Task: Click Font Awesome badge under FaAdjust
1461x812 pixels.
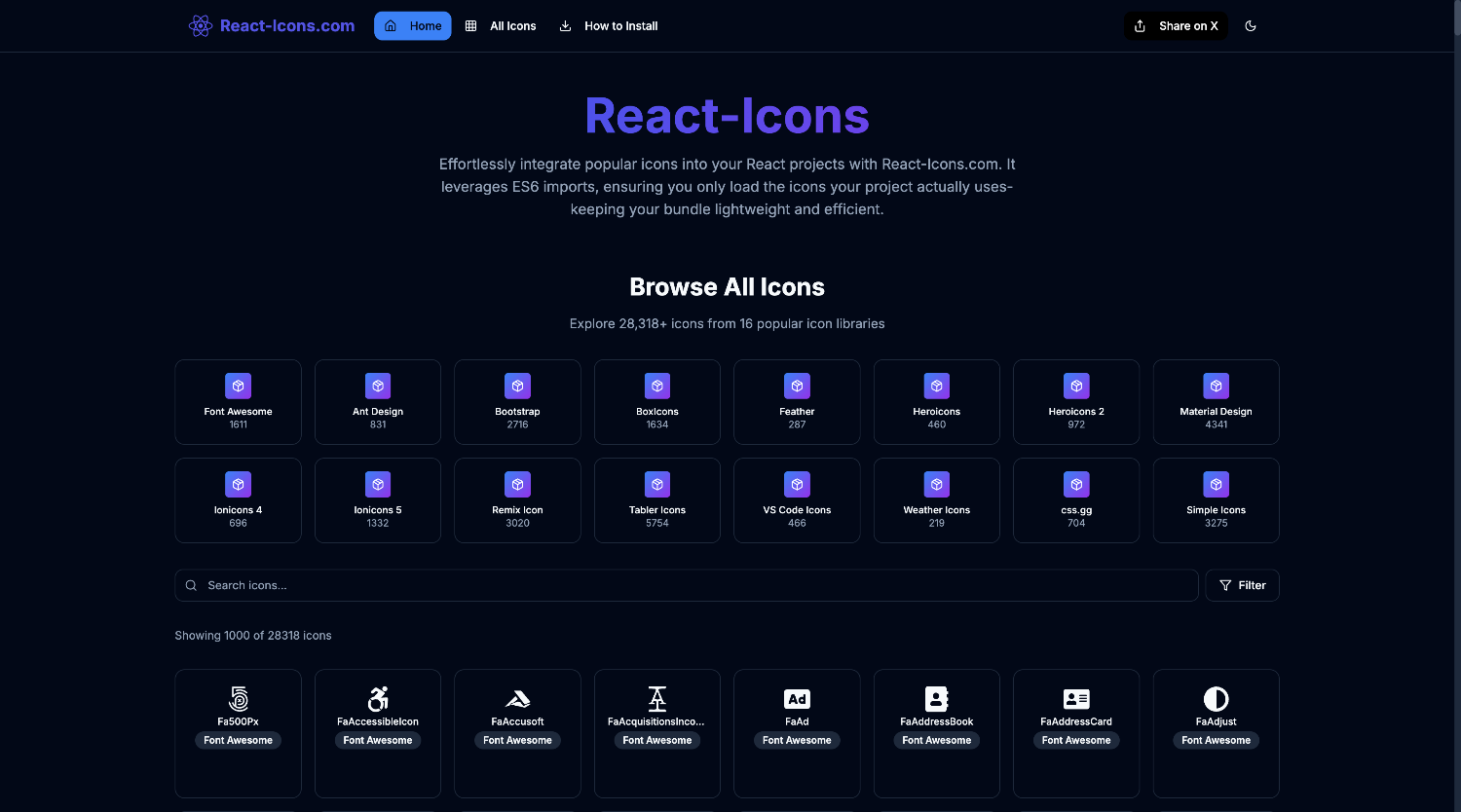Action: pyautogui.click(x=1217, y=740)
